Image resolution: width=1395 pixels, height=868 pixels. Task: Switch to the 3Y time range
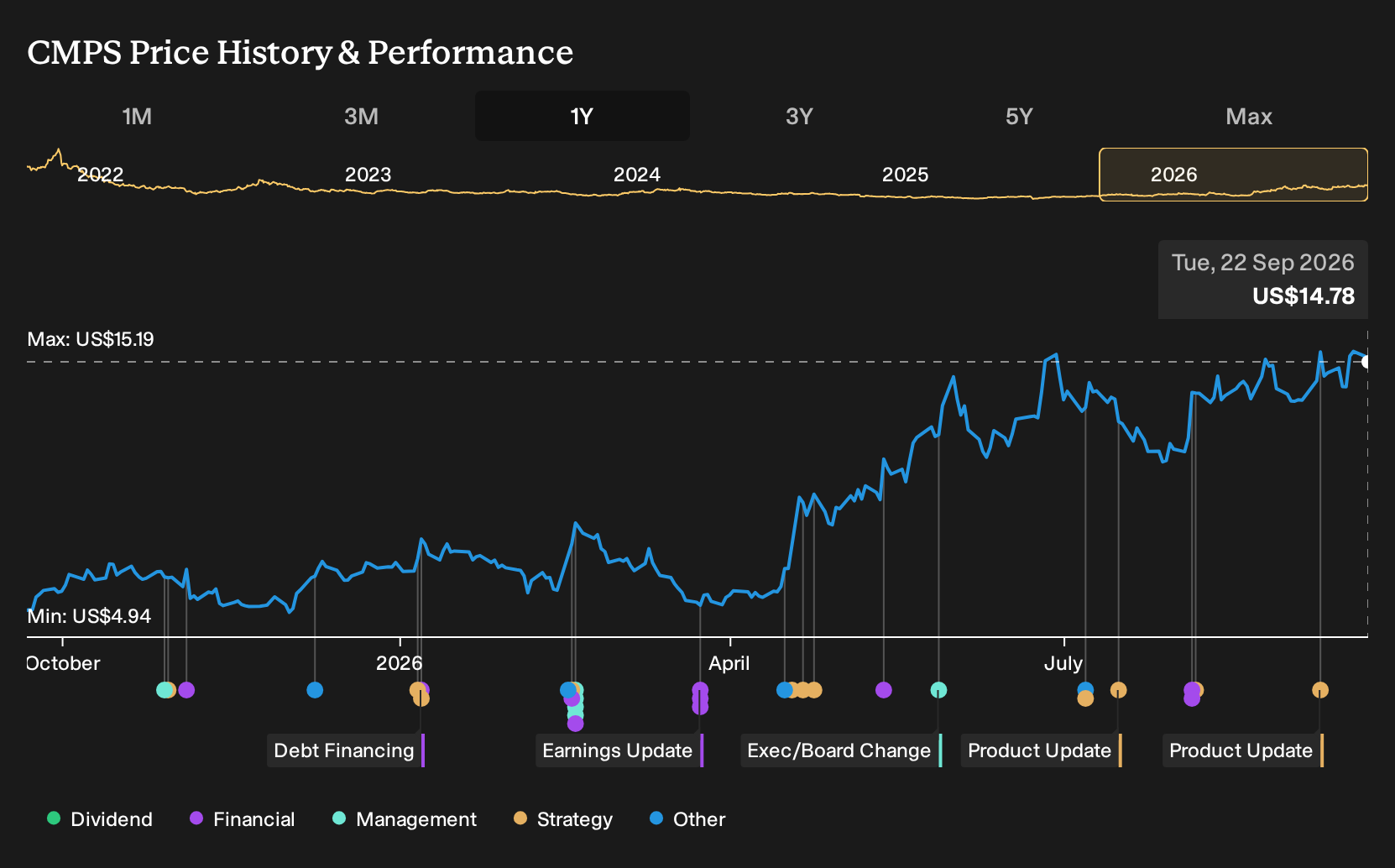click(799, 116)
